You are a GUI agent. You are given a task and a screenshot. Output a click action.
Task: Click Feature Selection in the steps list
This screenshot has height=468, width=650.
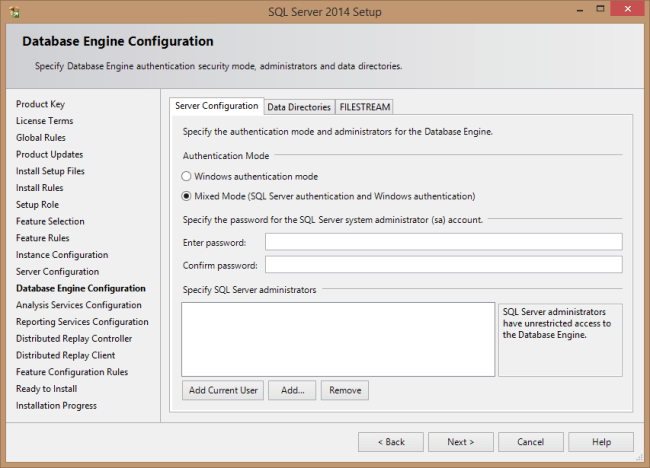coord(50,221)
